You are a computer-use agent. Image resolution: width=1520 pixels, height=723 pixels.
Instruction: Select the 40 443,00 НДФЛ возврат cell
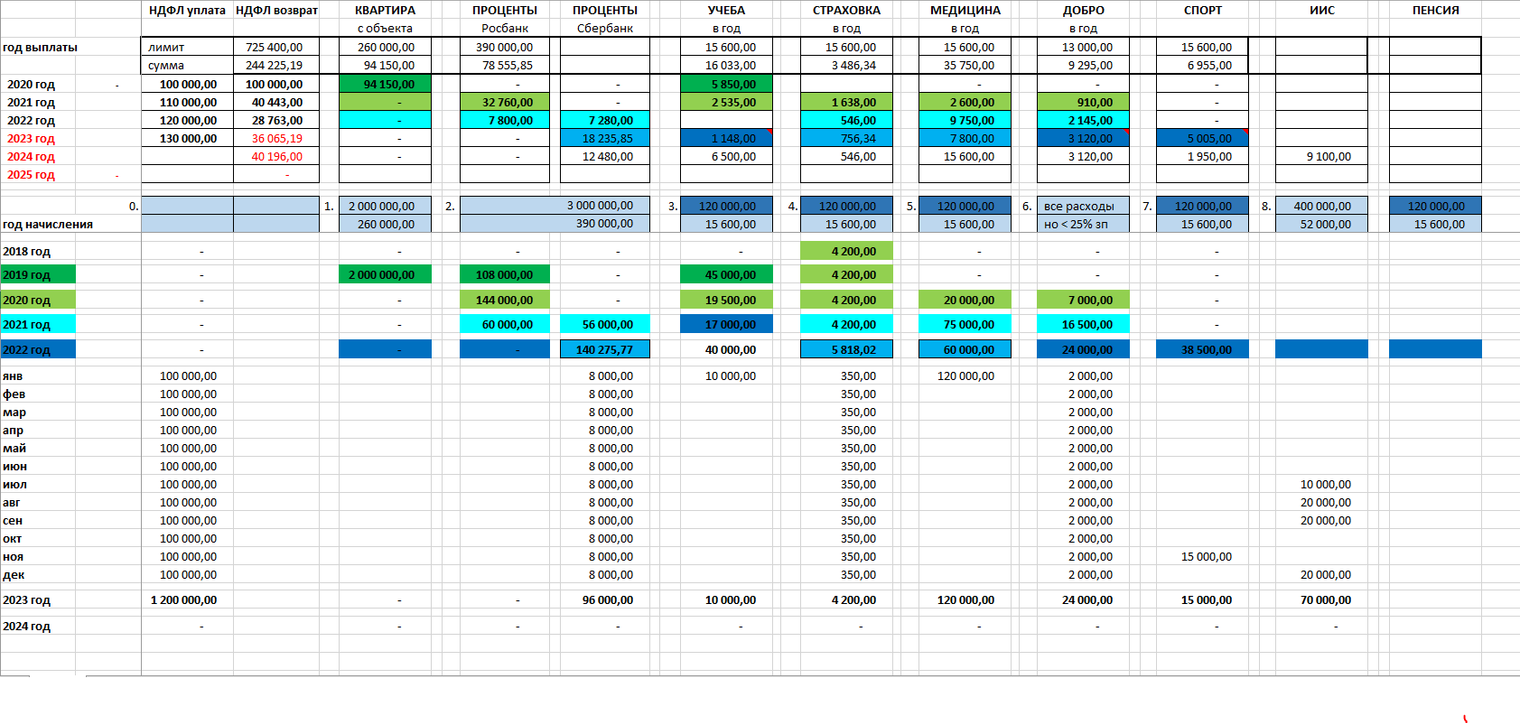coord(276,102)
